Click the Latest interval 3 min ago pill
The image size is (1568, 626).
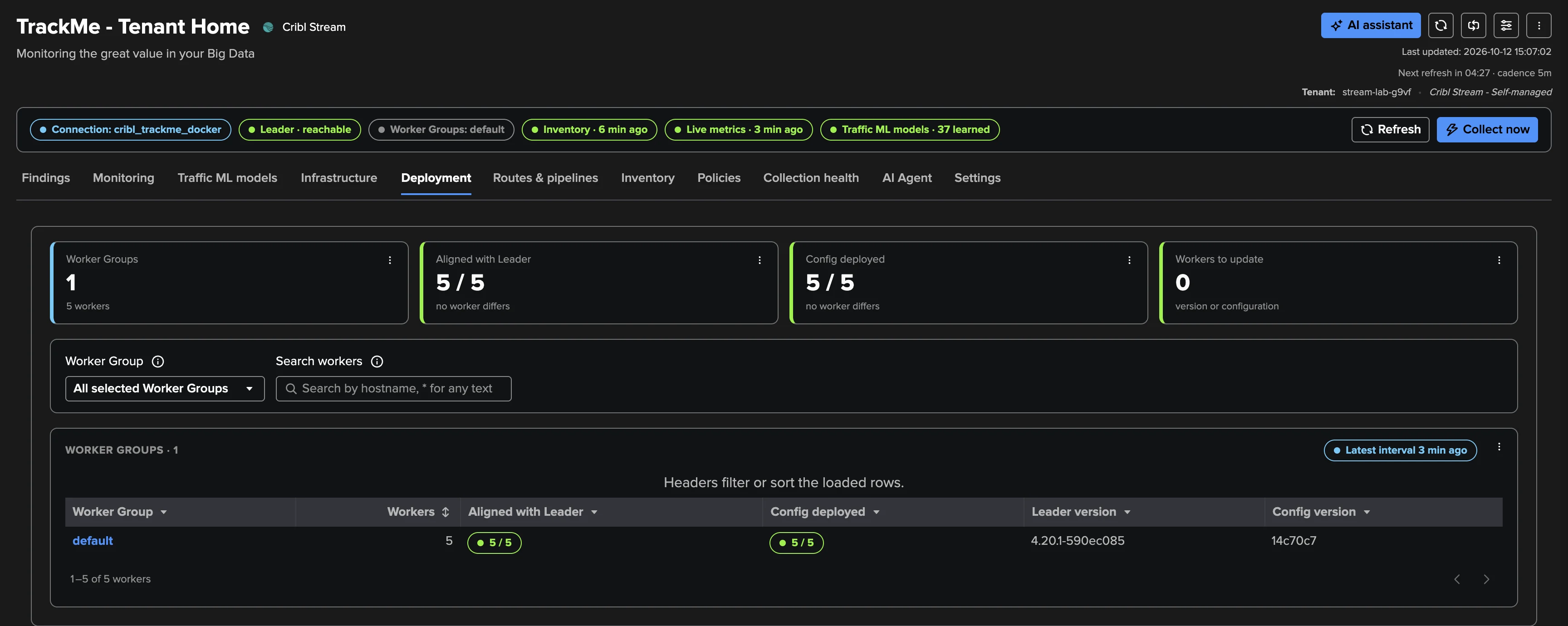click(x=1400, y=450)
